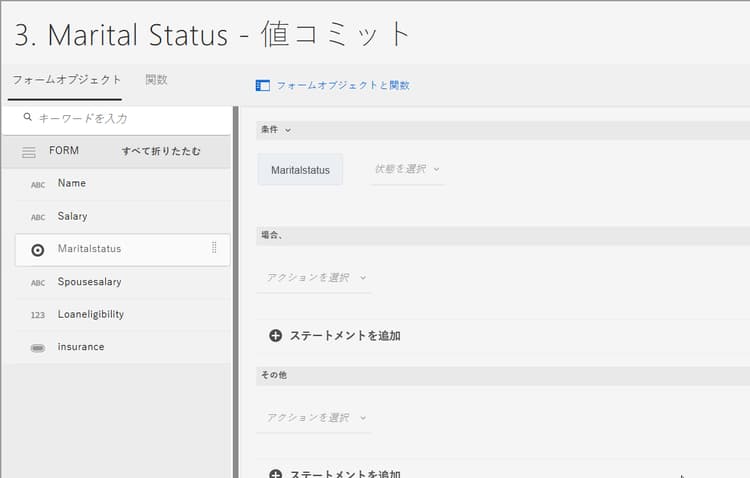Click the FORM root node label
750x478 pixels.
(x=64, y=151)
